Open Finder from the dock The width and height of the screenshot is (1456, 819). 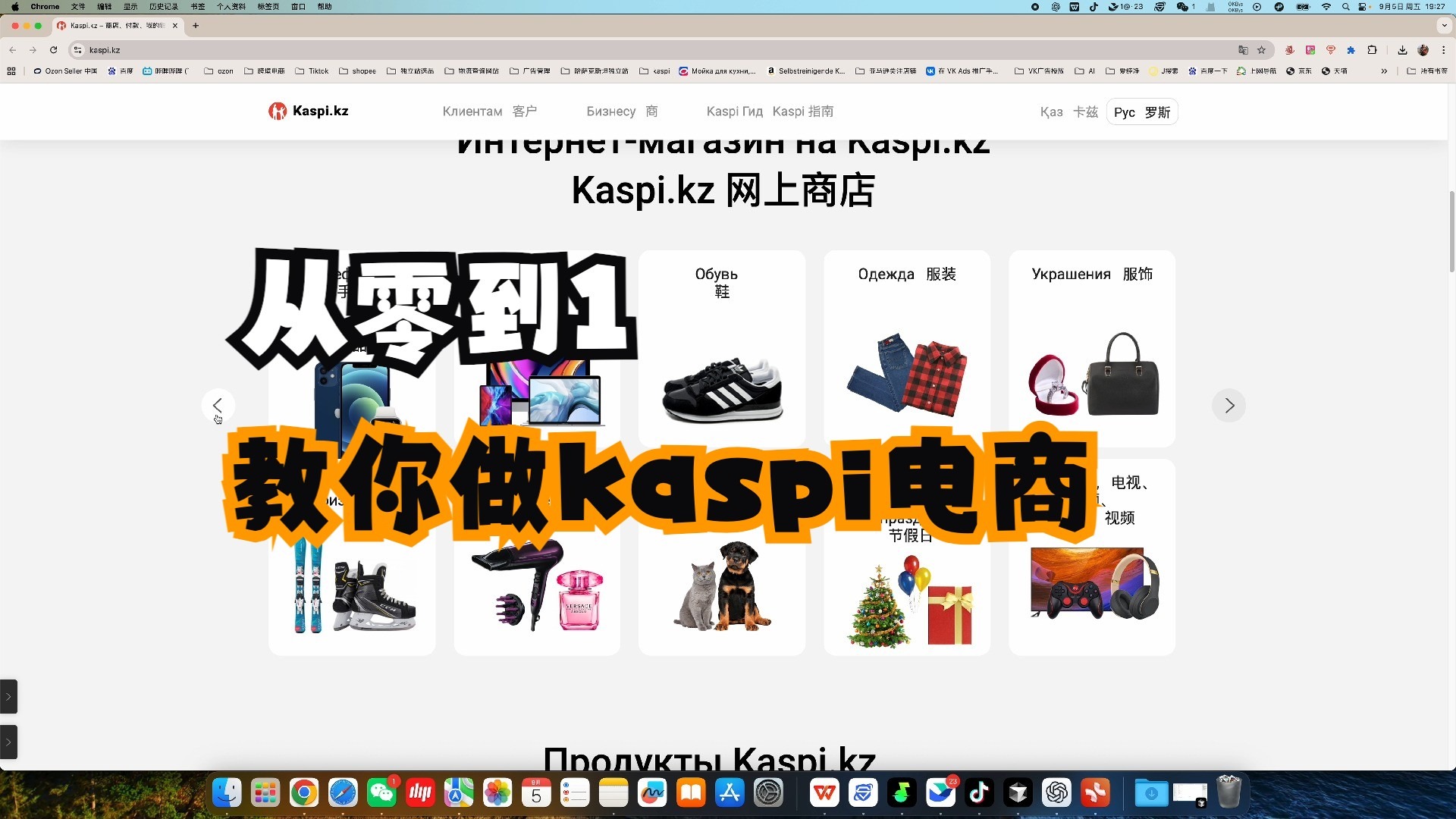227,793
